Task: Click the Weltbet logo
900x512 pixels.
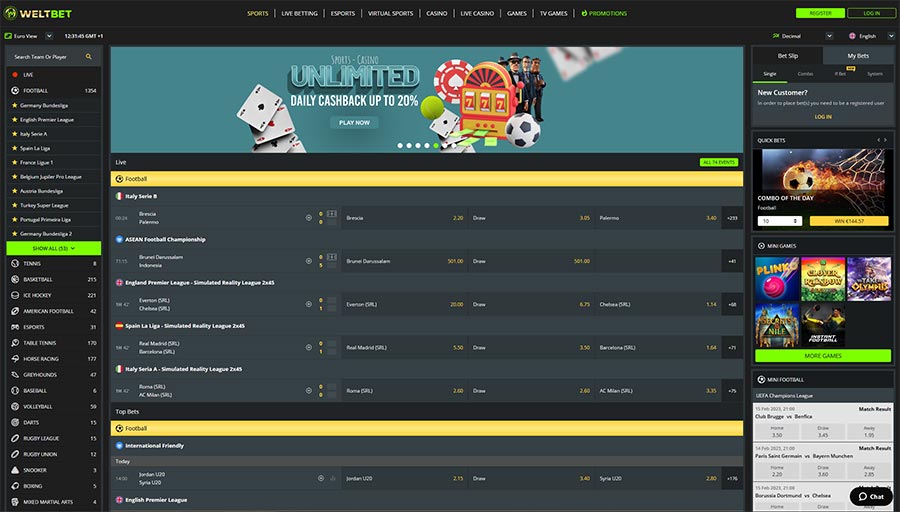Action: coord(38,13)
